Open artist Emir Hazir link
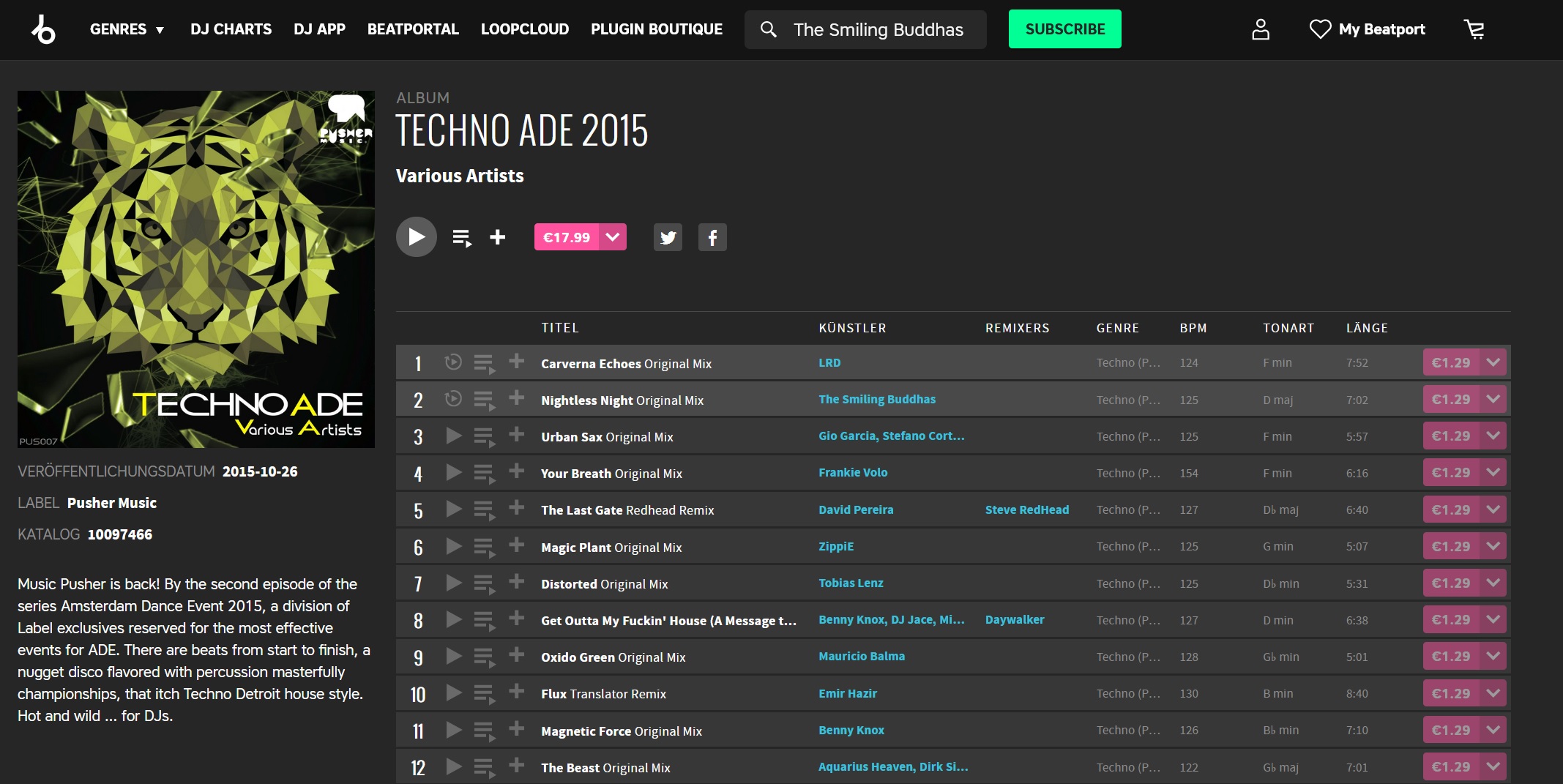The height and width of the screenshot is (784, 1563). tap(848, 693)
